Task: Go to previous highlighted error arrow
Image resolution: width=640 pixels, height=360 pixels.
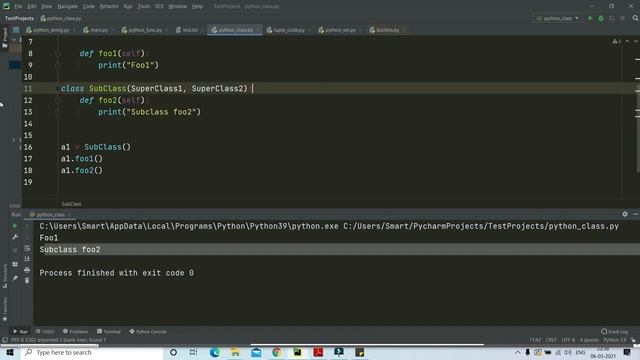Action: coord(627,42)
